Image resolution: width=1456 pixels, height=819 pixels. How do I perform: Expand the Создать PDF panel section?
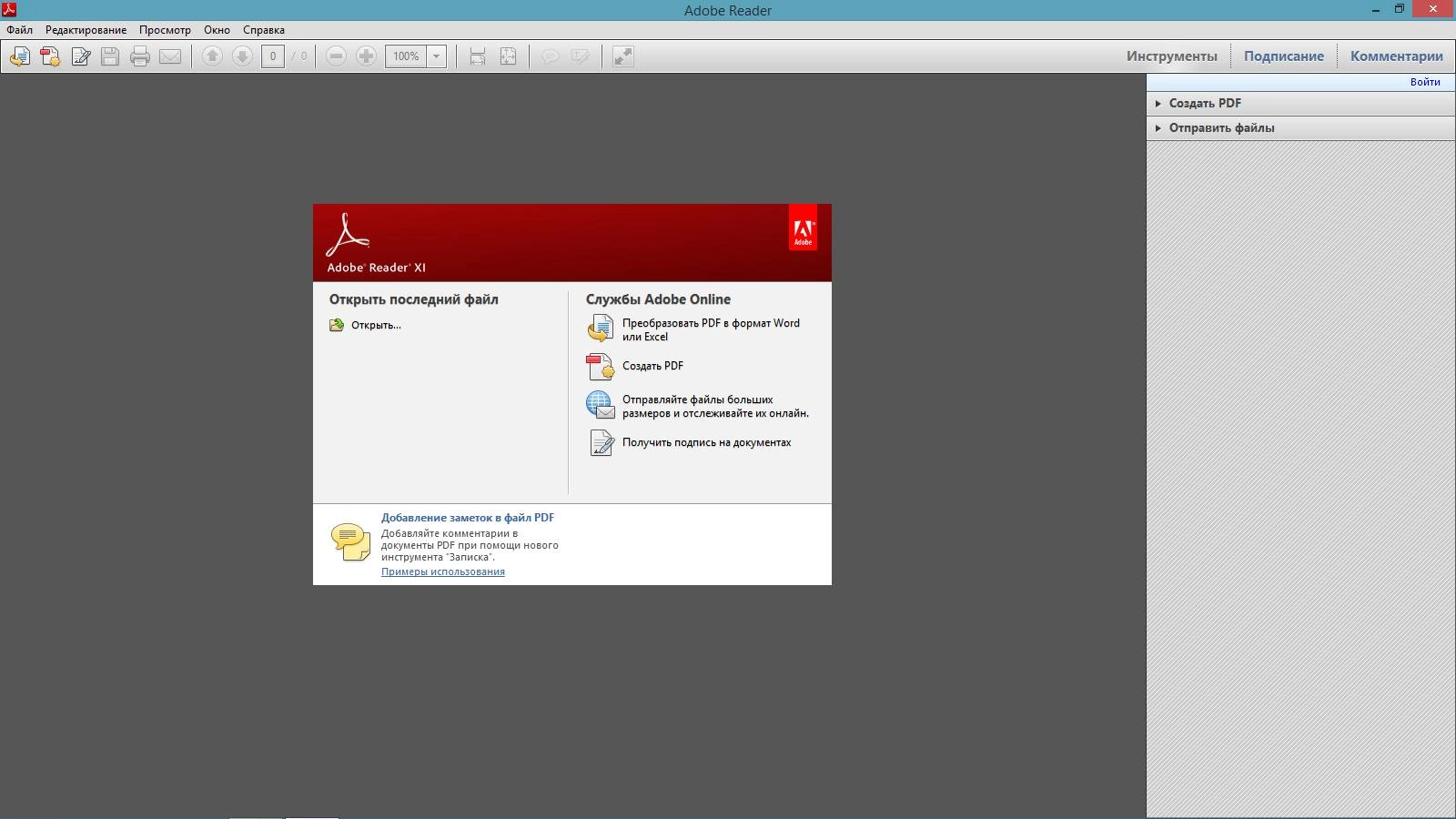pyautogui.click(x=1299, y=103)
